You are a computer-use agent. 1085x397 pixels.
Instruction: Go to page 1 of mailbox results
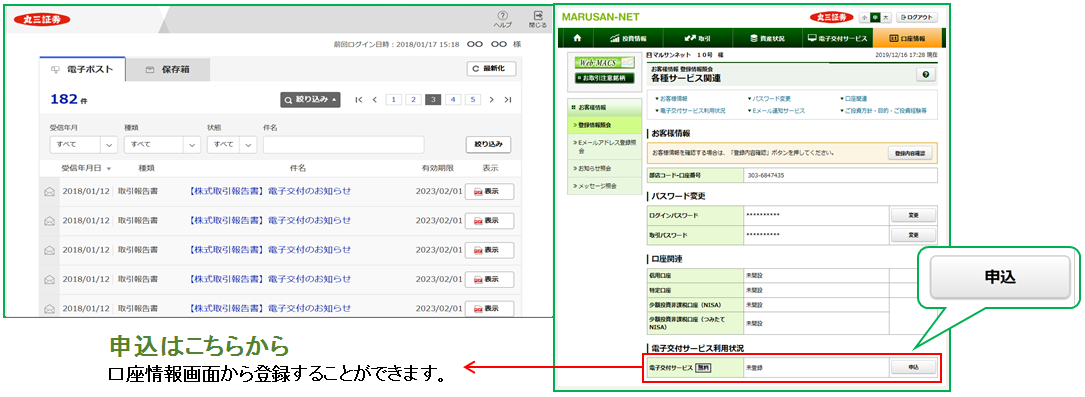394,100
